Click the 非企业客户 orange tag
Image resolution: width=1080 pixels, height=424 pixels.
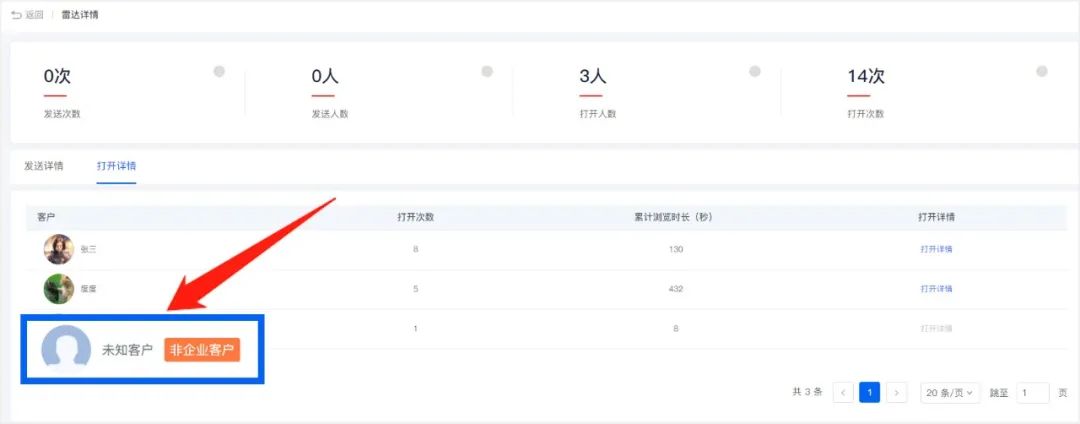click(202, 350)
